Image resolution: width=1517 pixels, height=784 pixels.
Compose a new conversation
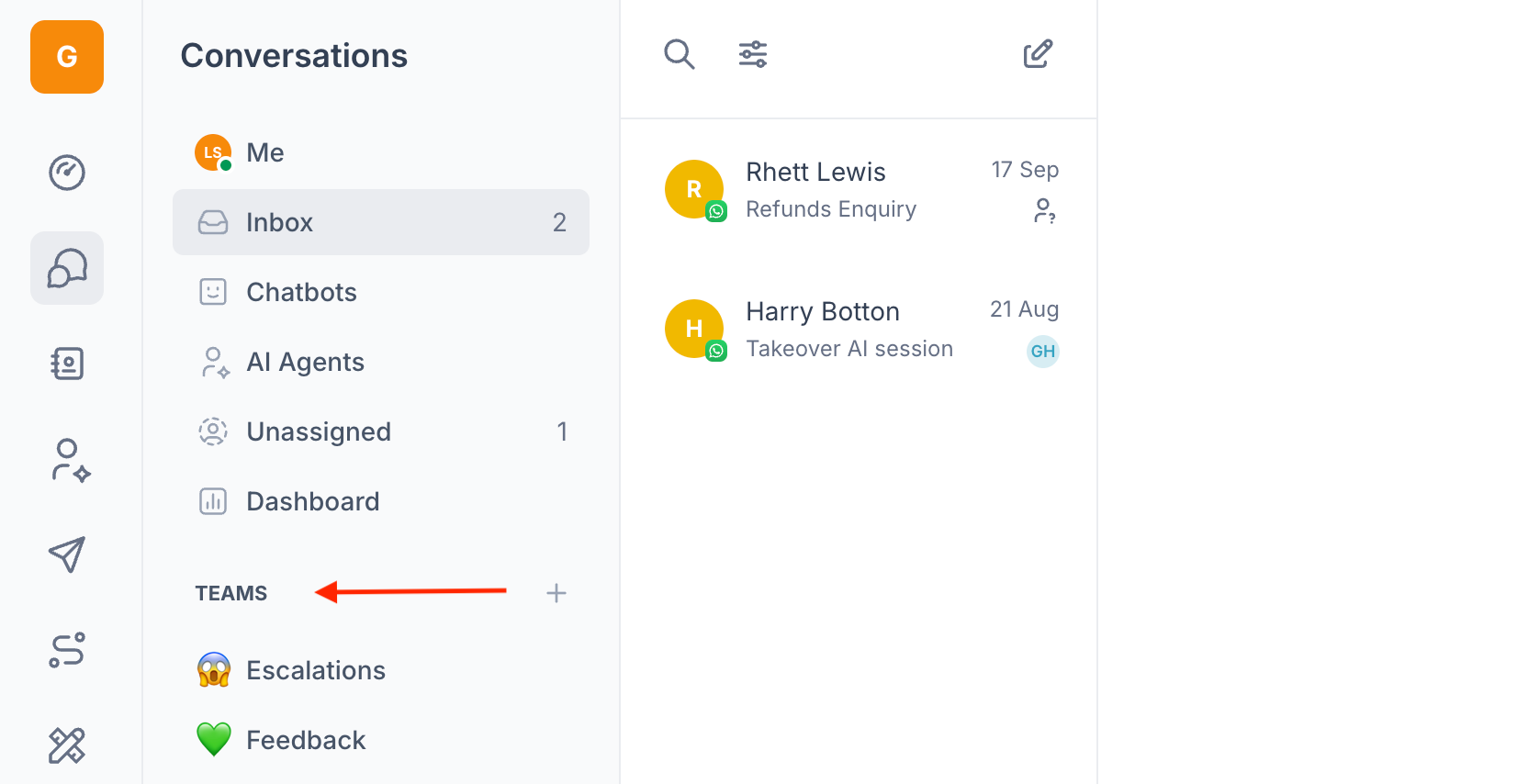pyautogui.click(x=1038, y=54)
